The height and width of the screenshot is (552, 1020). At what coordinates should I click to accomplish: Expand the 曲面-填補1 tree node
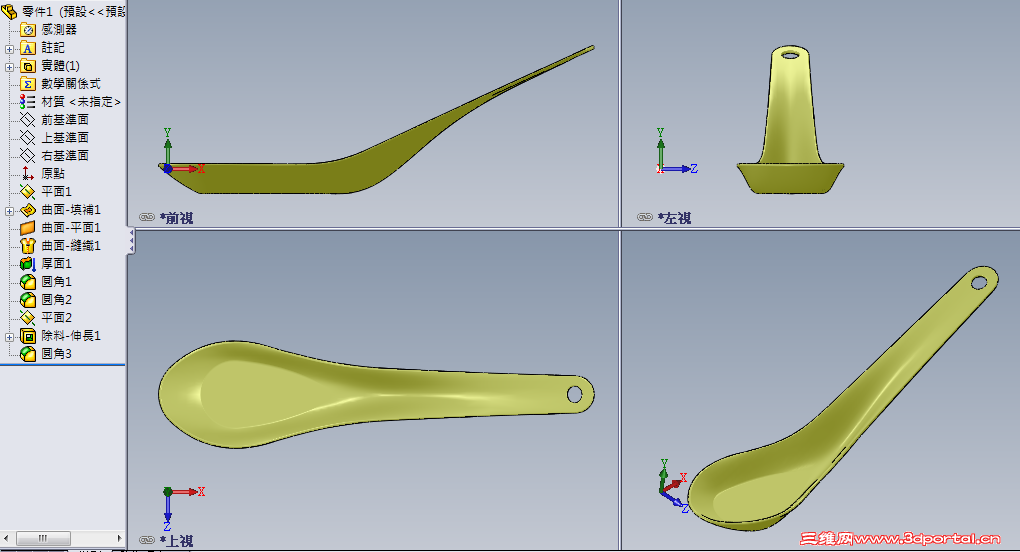9,211
